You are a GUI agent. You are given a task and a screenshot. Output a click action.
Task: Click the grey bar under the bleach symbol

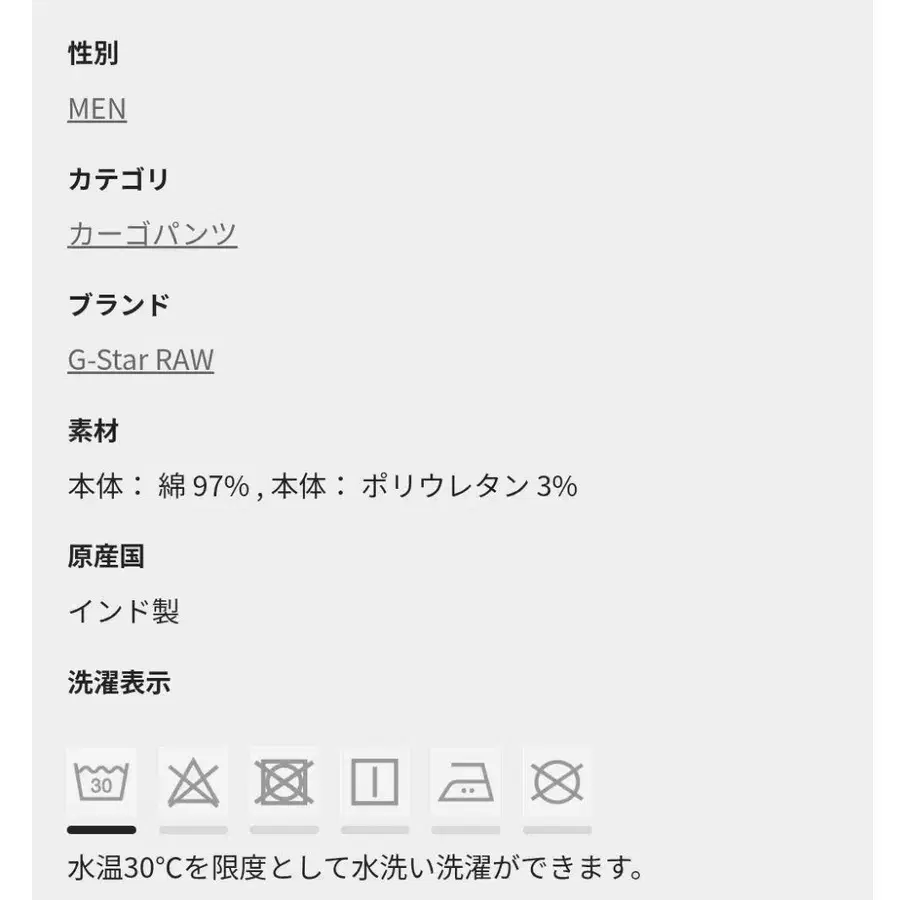(193, 829)
